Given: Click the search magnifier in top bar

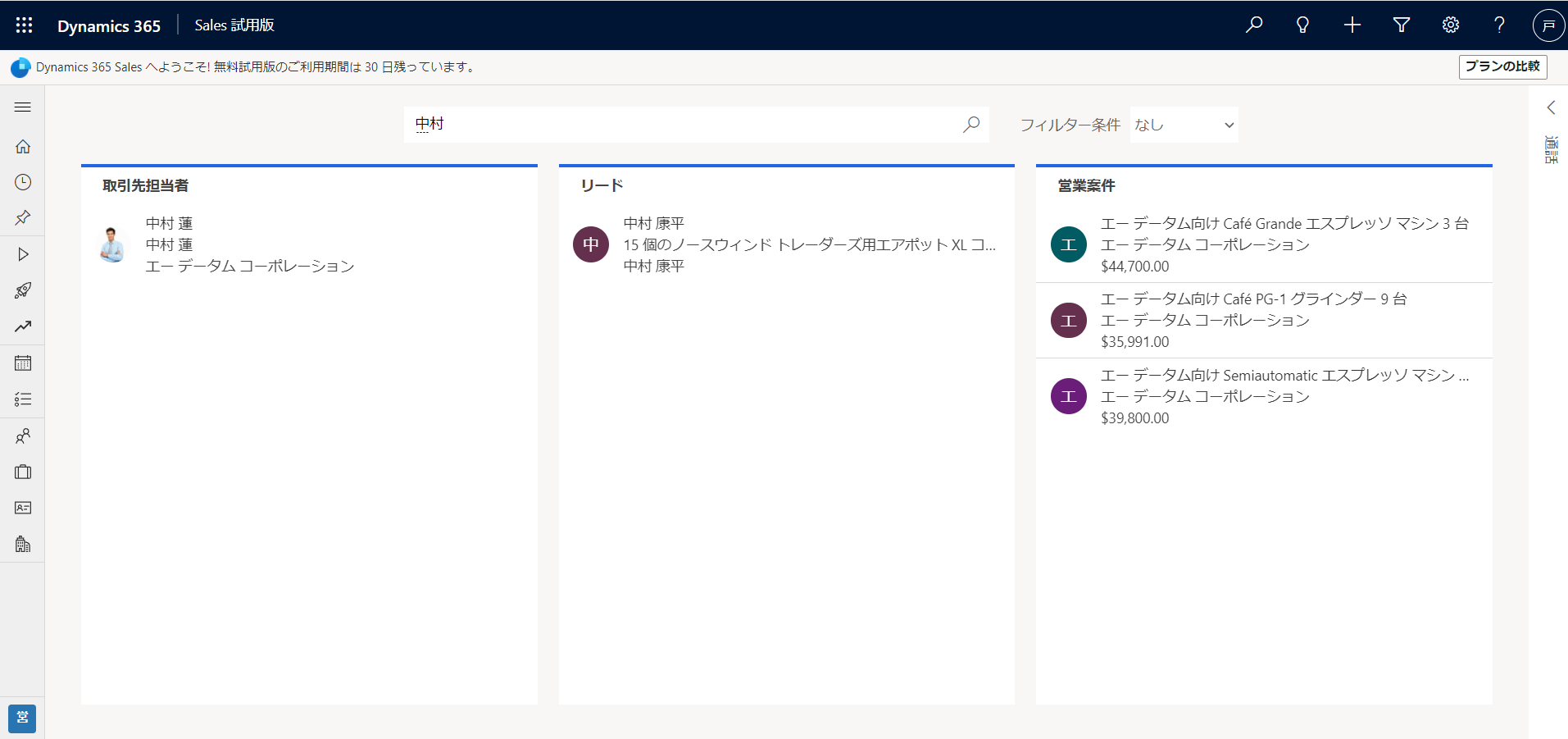Looking at the screenshot, I should [x=1254, y=25].
